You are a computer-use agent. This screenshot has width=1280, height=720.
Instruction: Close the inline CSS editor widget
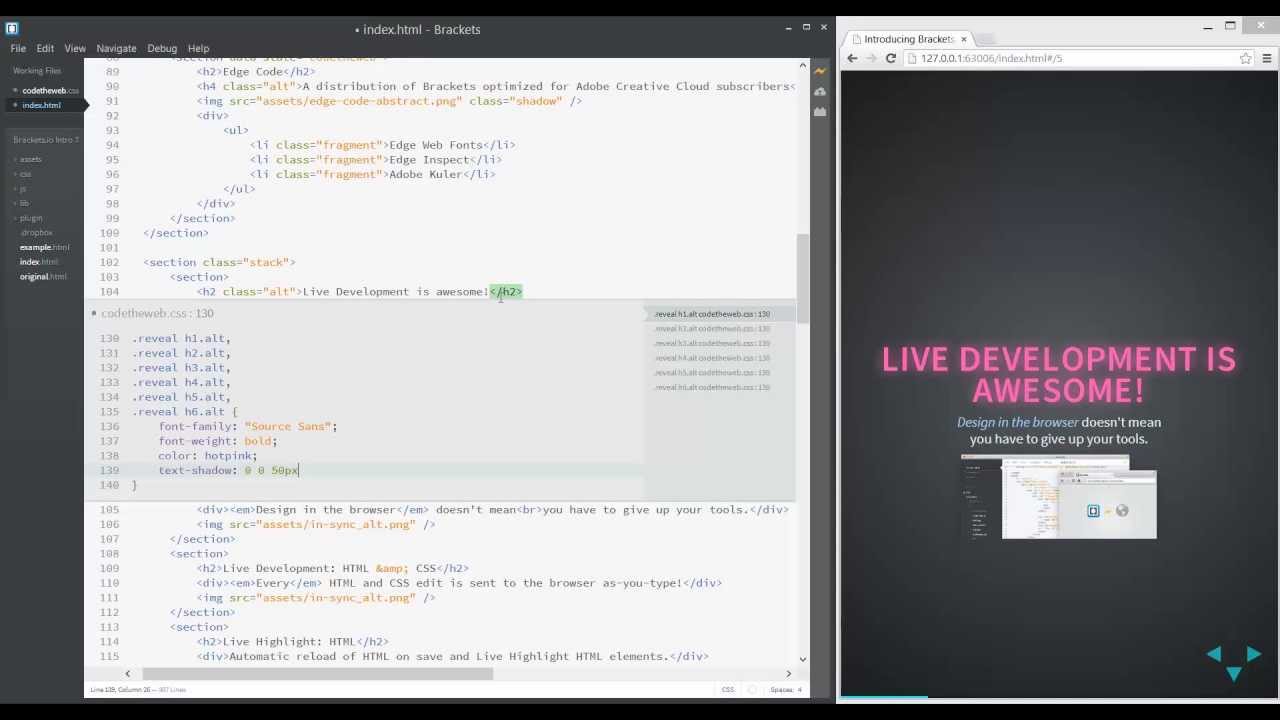click(x=94, y=313)
